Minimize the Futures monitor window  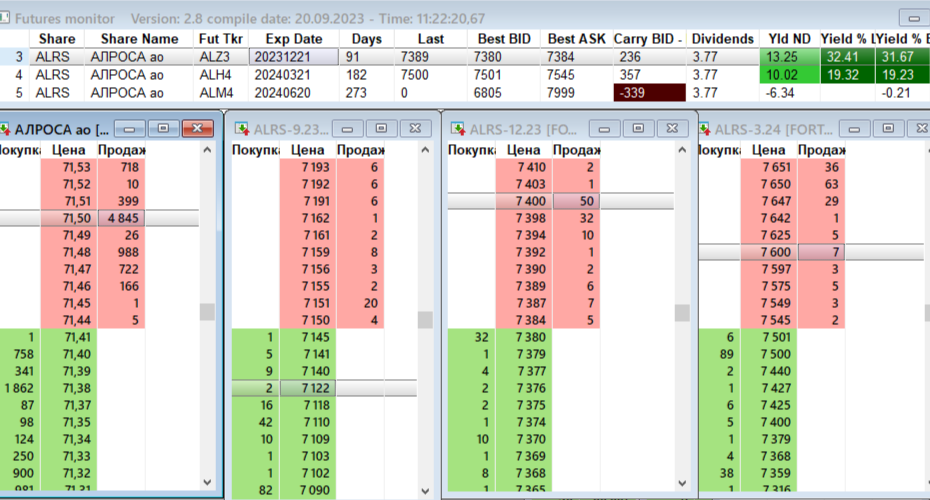tap(914, 18)
